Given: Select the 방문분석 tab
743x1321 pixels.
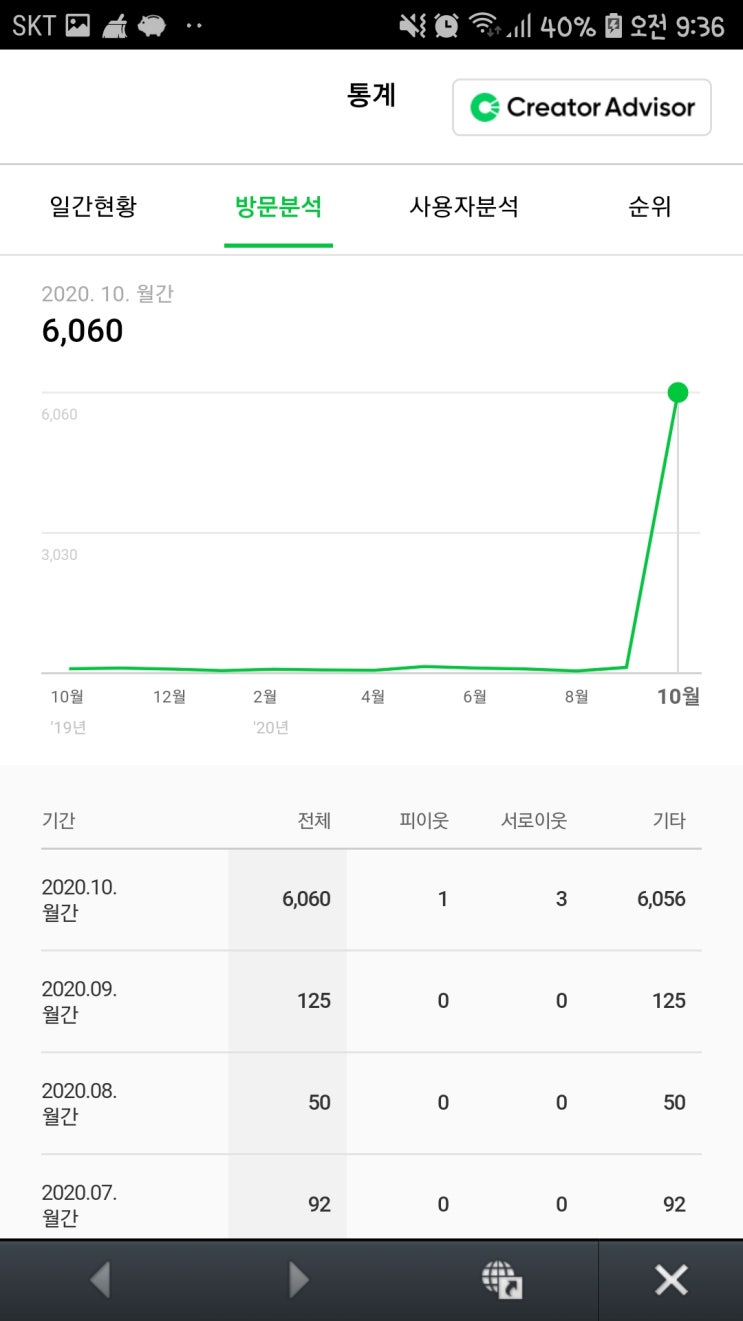Looking at the screenshot, I should click(278, 207).
